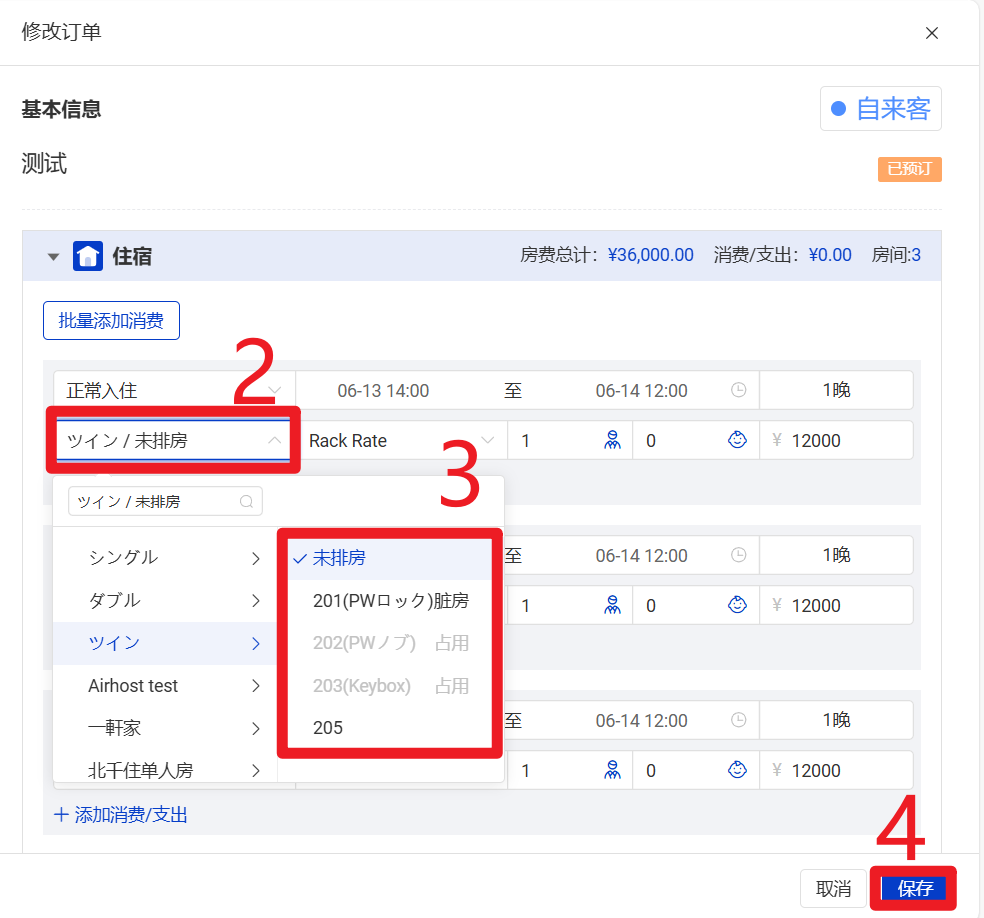The width and height of the screenshot is (984, 918).
Task: Select Airhost test room type
Action: click(x=133, y=686)
